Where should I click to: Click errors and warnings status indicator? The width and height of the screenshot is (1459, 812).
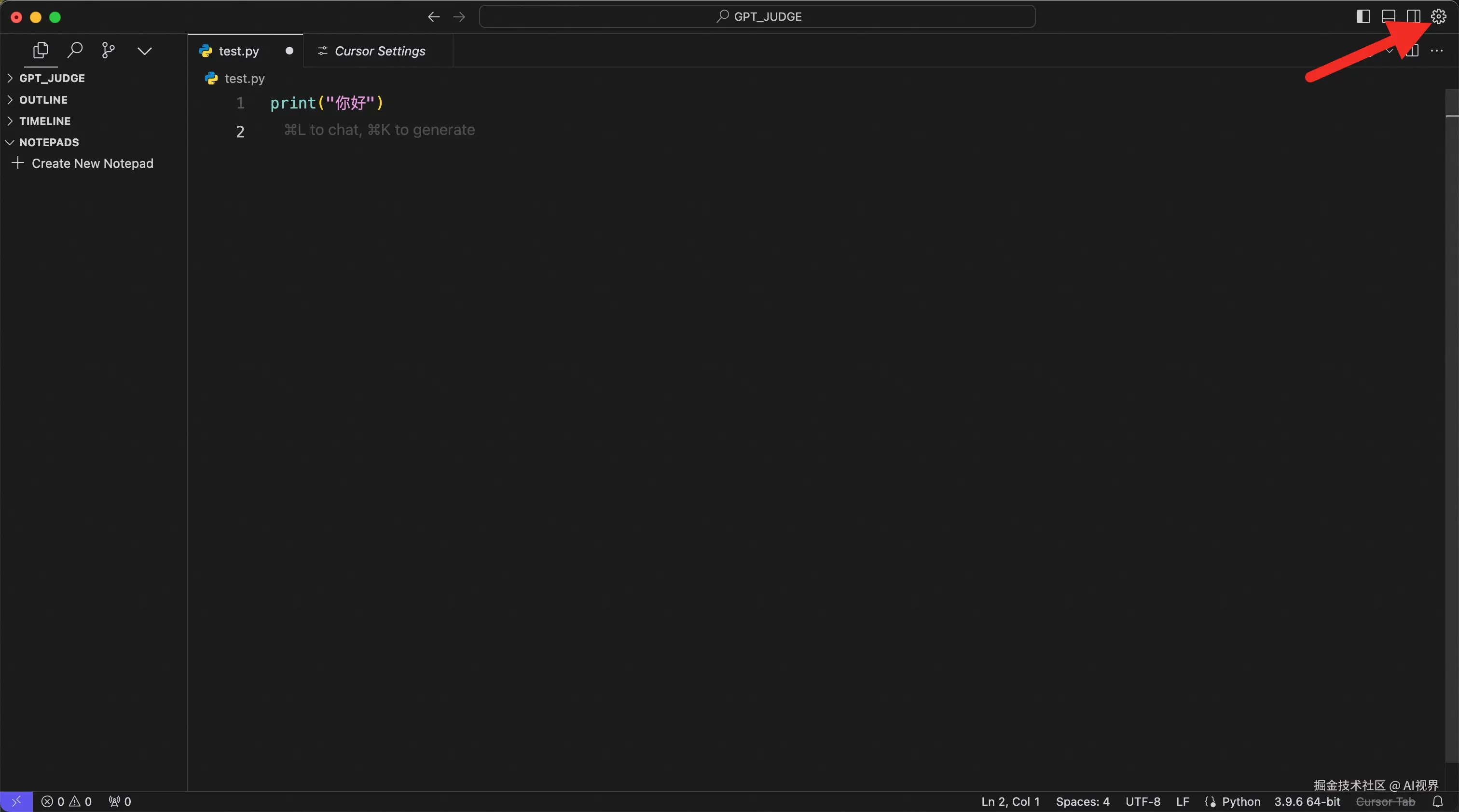(x=66, y=801)
